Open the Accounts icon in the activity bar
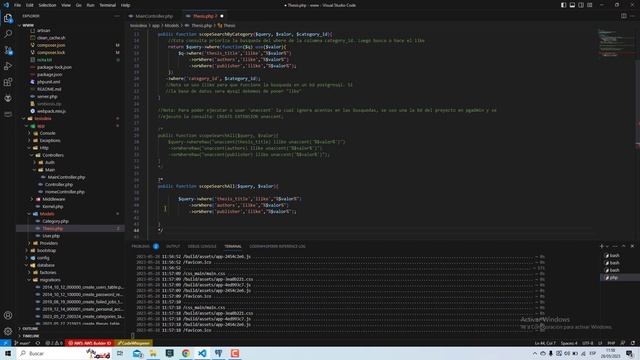 8,315
